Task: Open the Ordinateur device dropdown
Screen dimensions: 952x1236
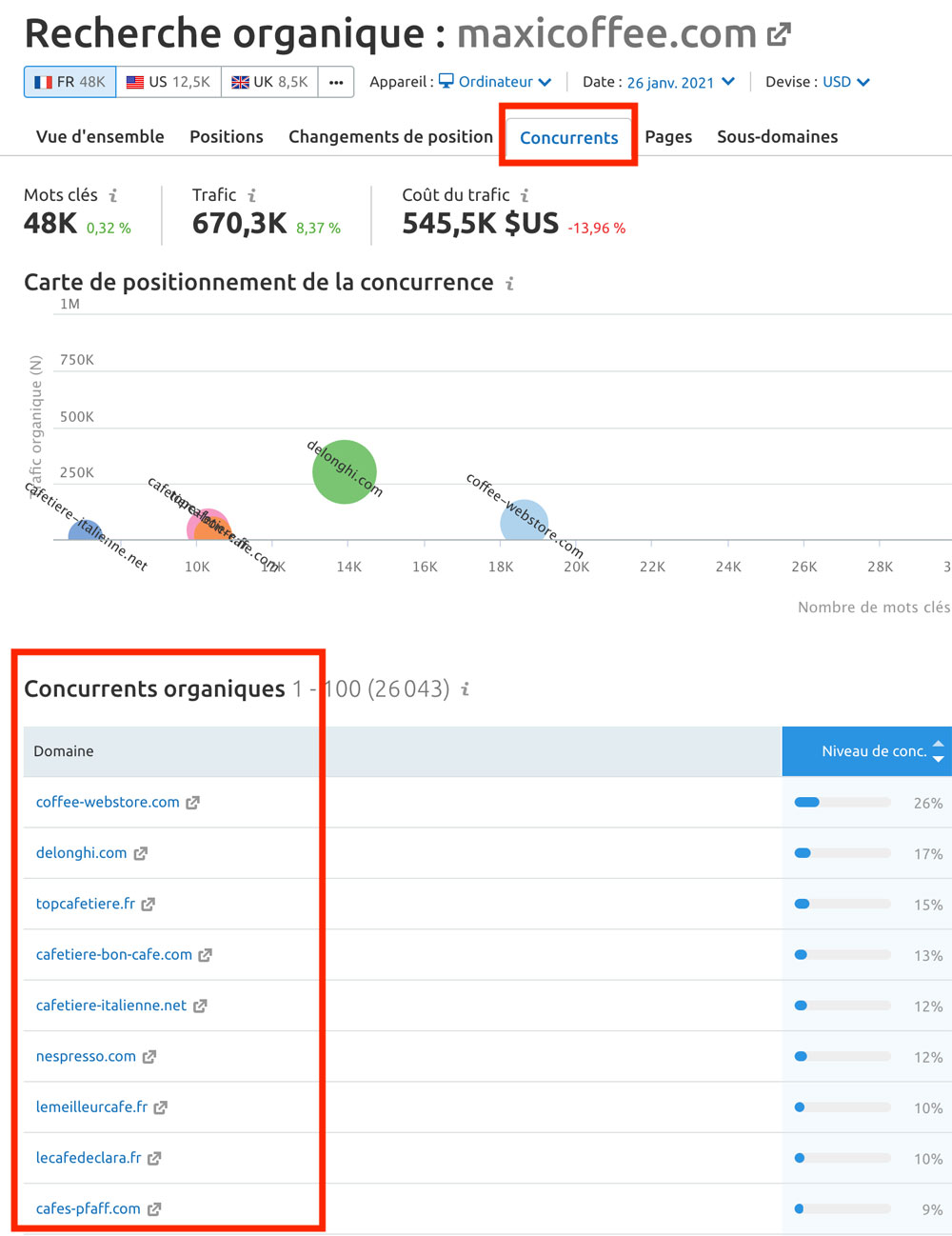Action: coord(494,82)
